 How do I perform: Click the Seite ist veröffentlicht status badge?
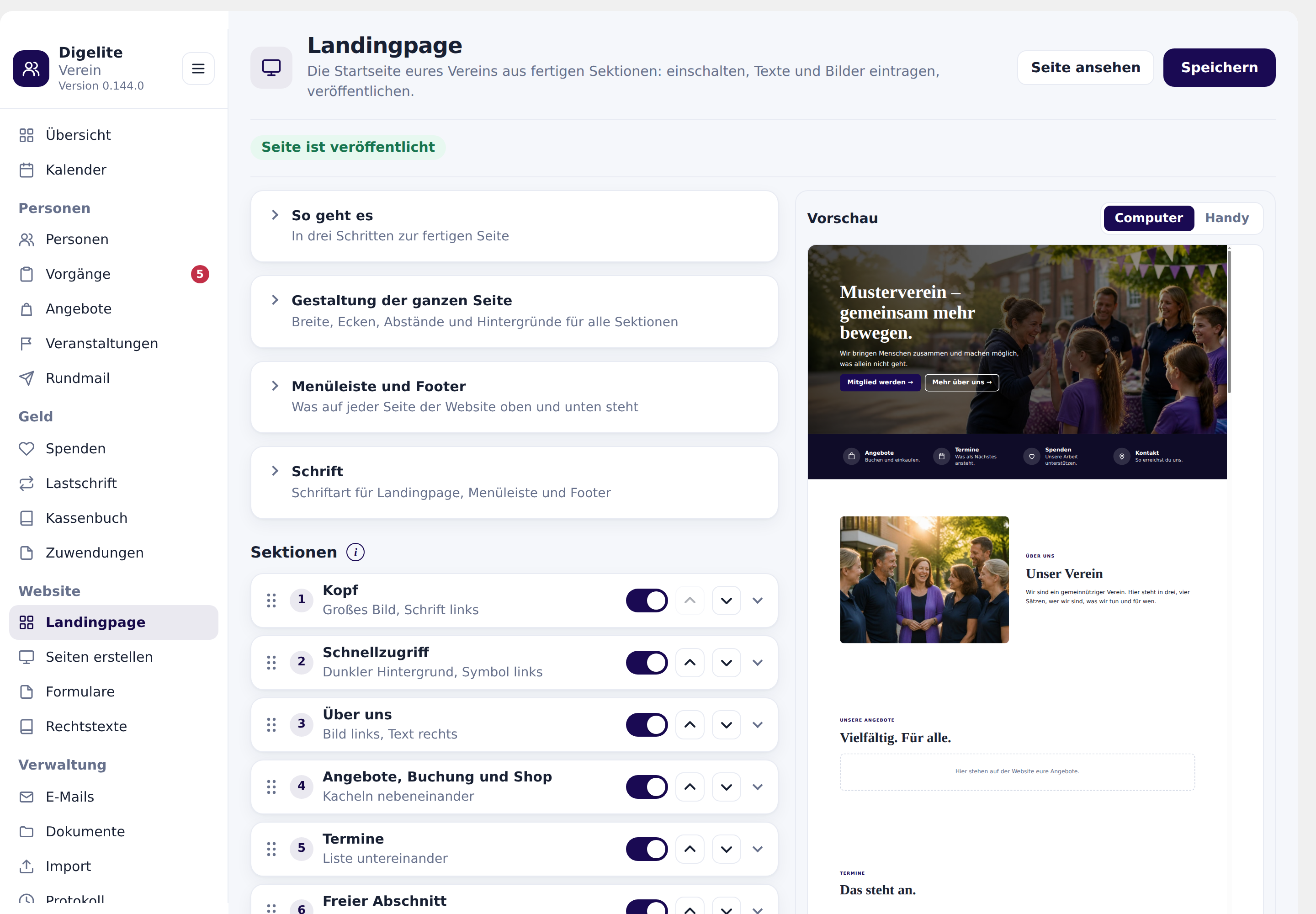(x=348, y=147)
